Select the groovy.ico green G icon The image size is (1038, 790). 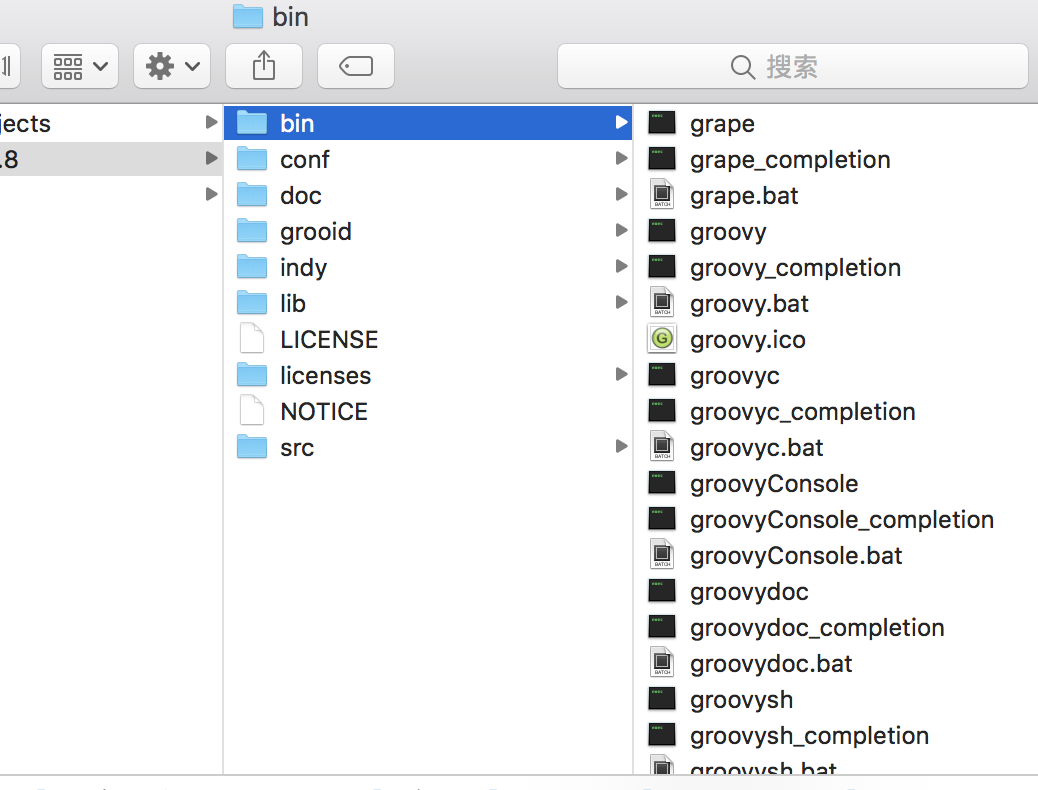click(x=662, y=339)
